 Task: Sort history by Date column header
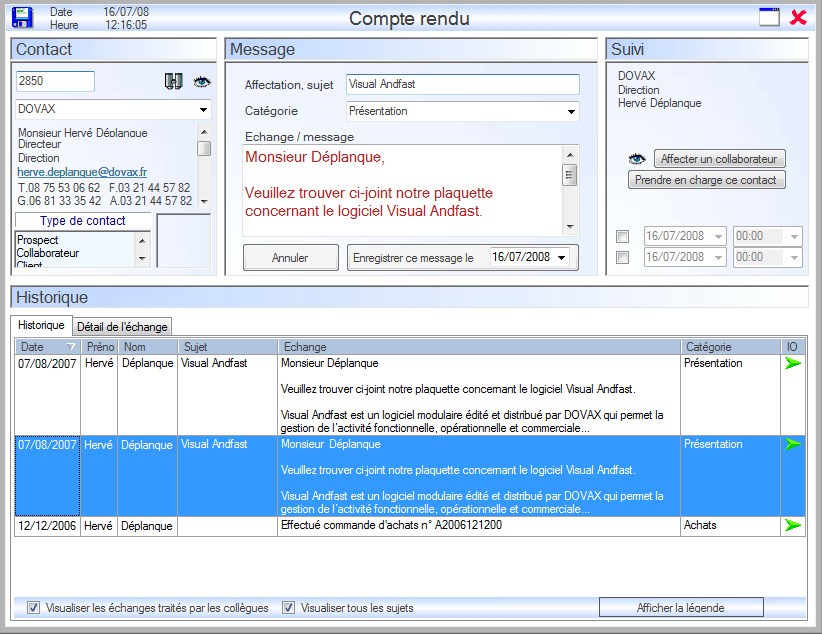pyautogui.click(x=47, y=347)
